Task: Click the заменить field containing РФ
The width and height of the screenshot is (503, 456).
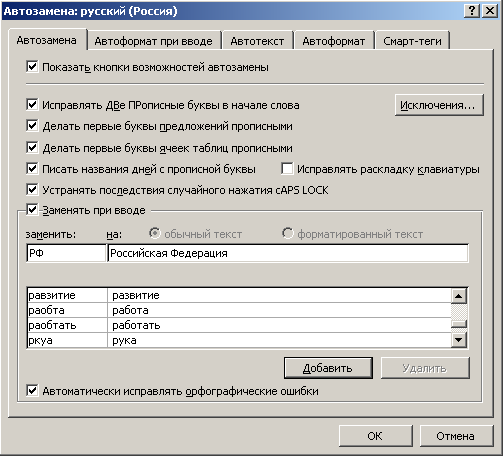Action: tap(66, 253)
